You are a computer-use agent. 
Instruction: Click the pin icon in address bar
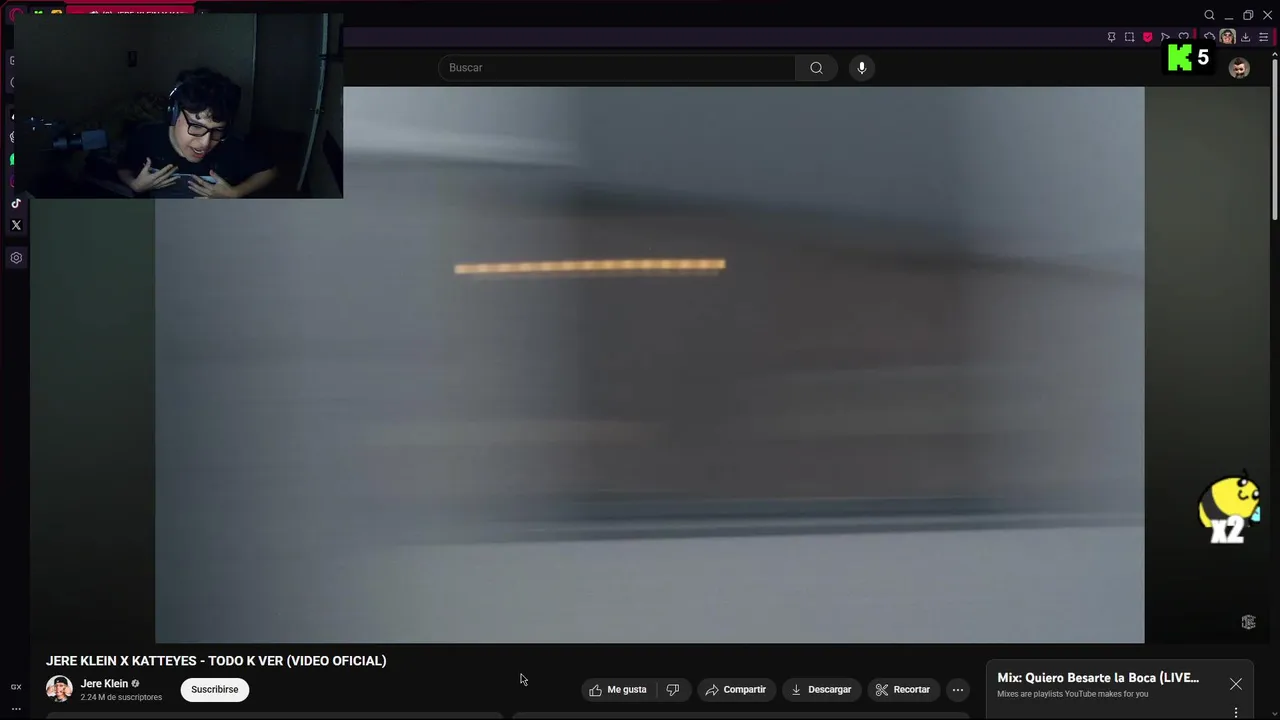[1111, 37]
